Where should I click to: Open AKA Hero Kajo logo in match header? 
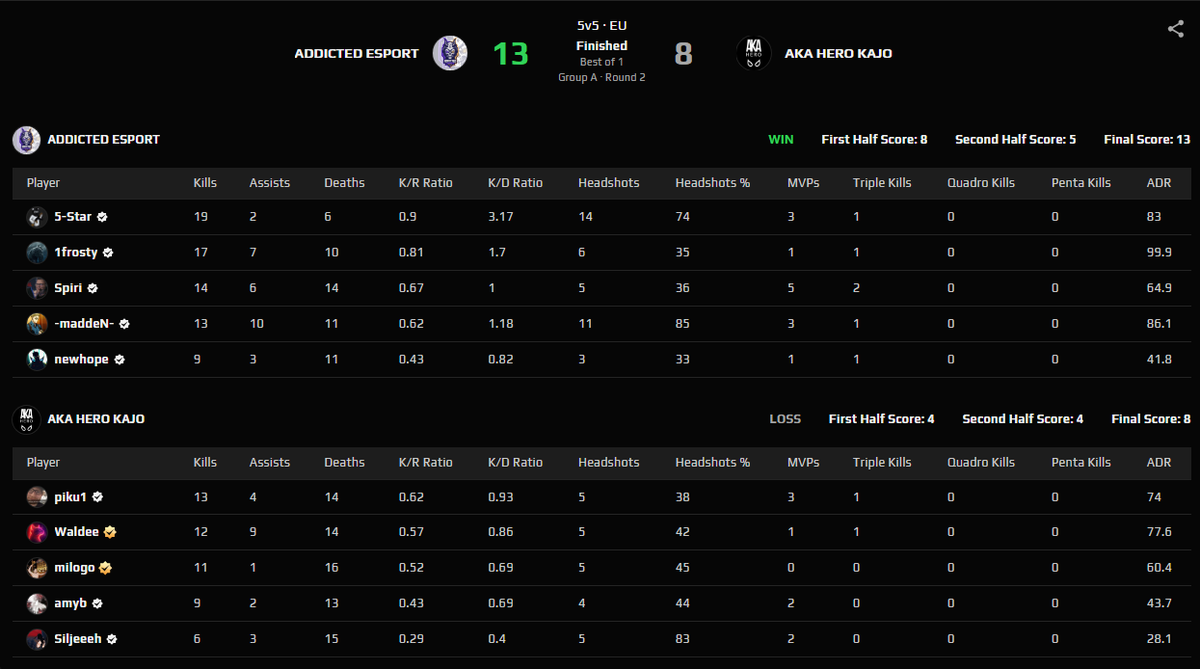(753, 53)
